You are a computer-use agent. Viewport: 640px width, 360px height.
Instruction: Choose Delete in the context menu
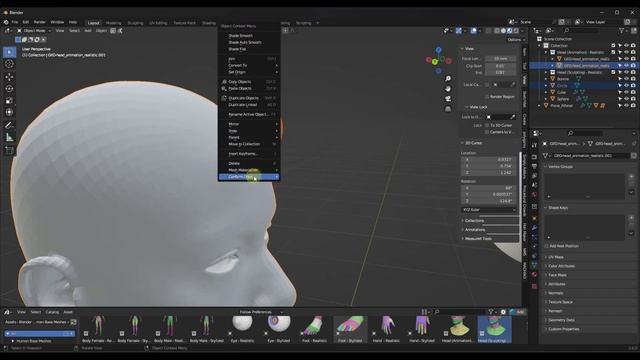pos(249,163)
